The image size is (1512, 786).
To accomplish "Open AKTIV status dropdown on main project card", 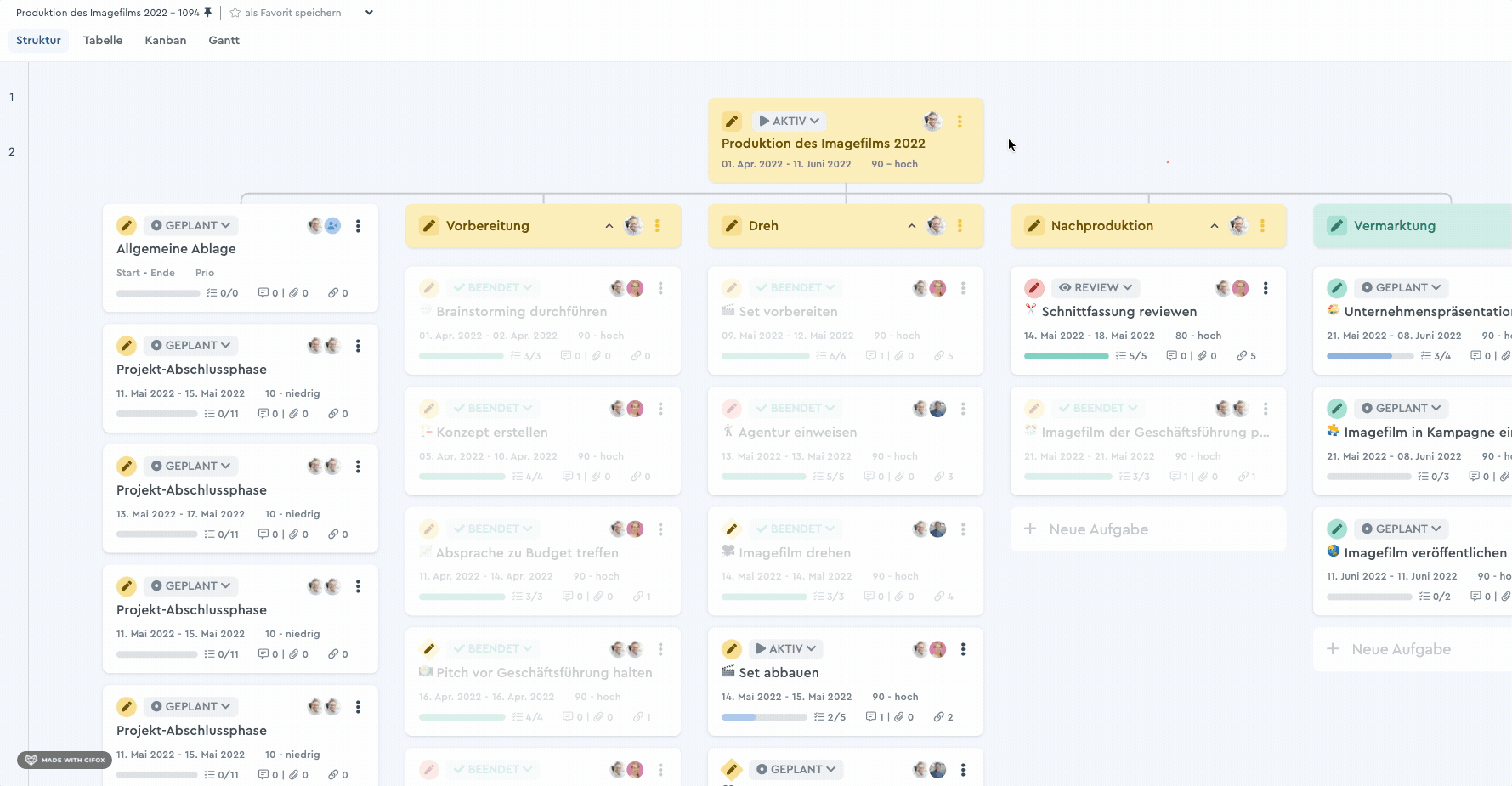I will 789,122.
